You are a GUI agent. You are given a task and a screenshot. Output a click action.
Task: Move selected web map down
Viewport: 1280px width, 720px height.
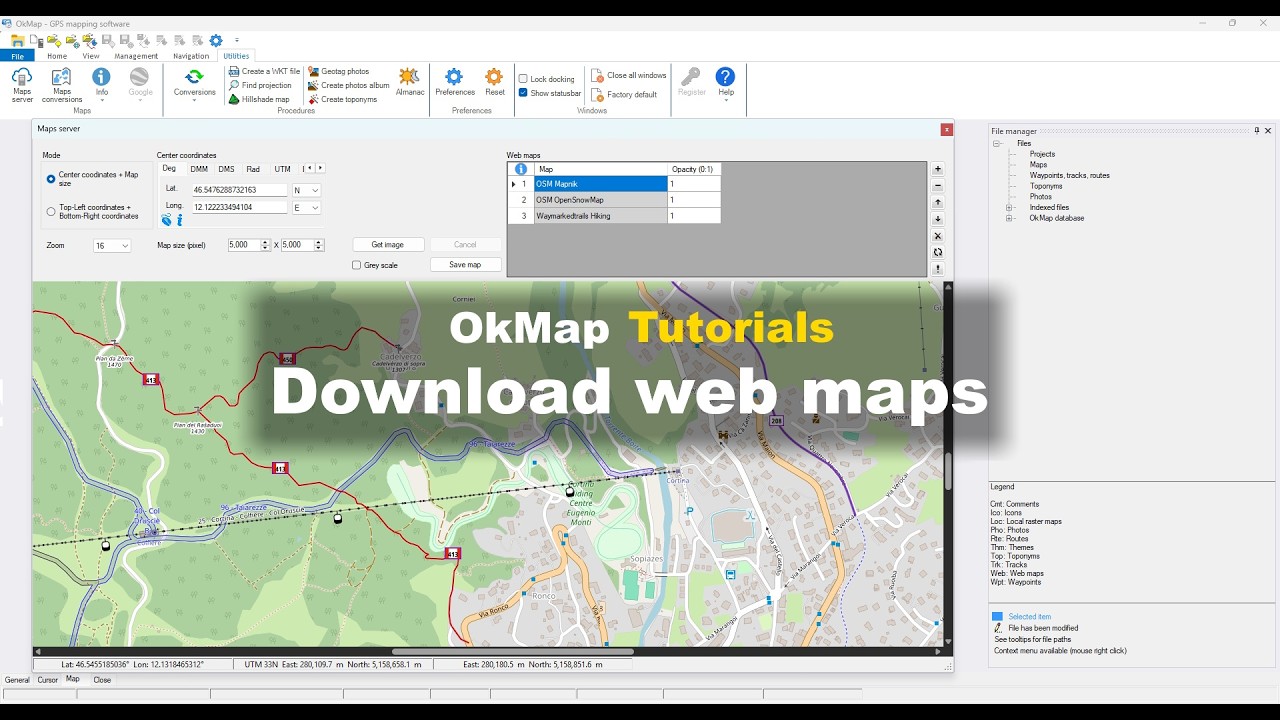click(938, 220)
